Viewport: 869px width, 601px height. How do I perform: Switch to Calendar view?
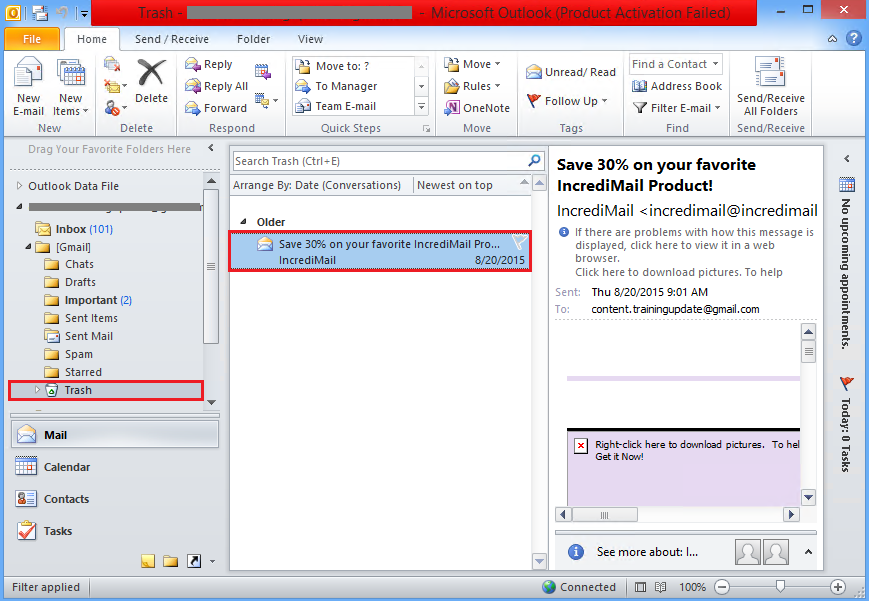(115, 467)
